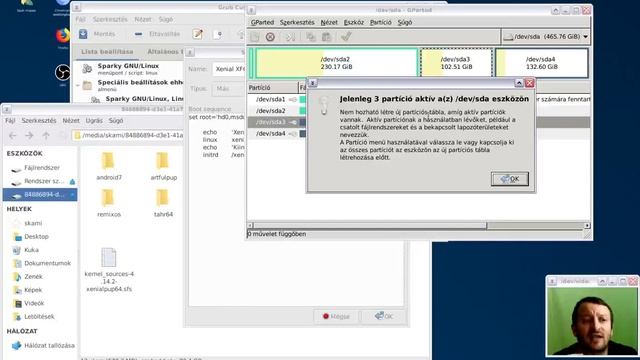
Task: Select /dev/sda3 block in disk map
Action: coord(456,63)
